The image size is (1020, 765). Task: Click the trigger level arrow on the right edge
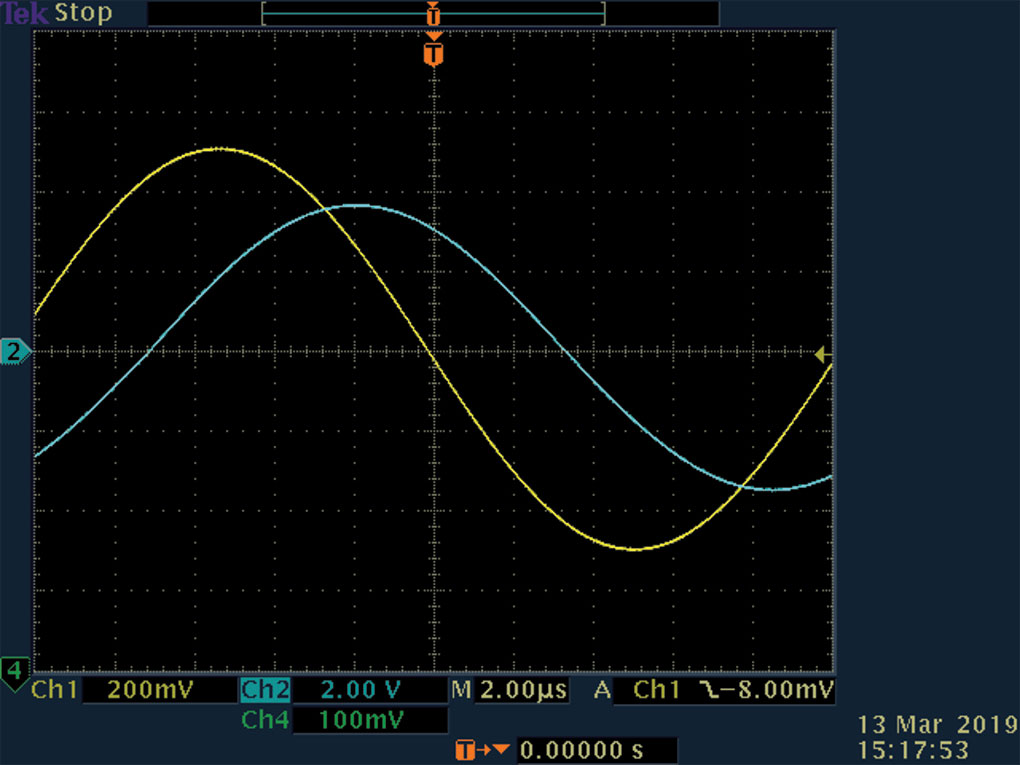(x=822, y=355)
